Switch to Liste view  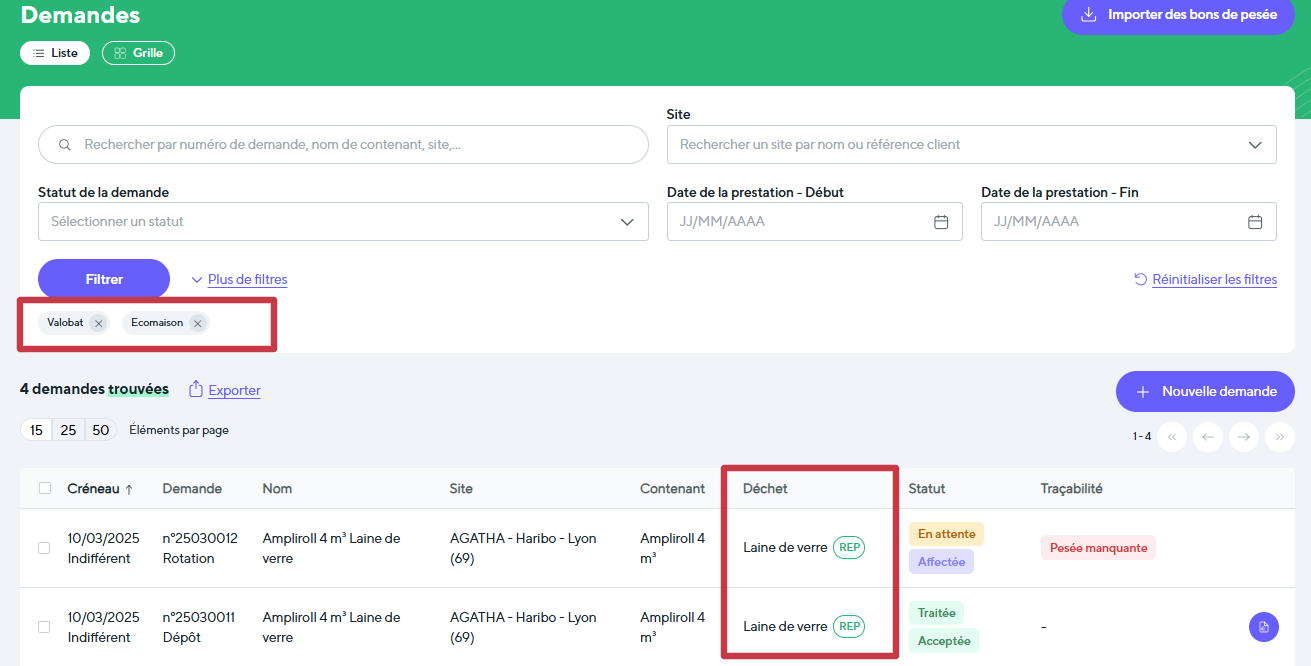[x=55, y=53]
